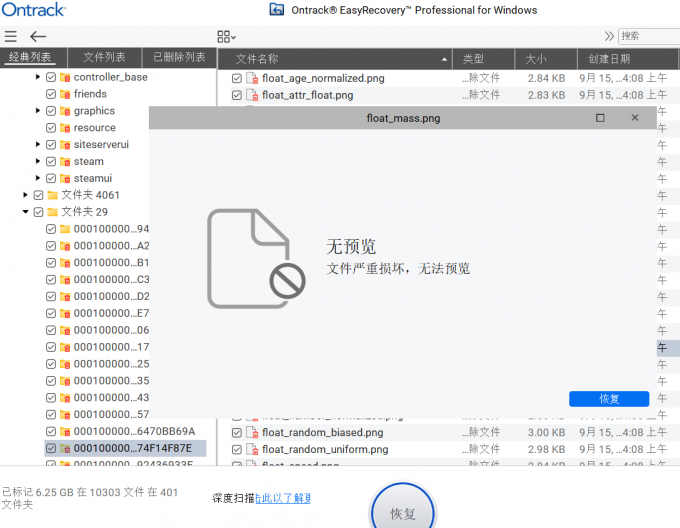Click the Ontrack logo
The height and width of the screenshot is (528, 680).
[x=33, y=10]
